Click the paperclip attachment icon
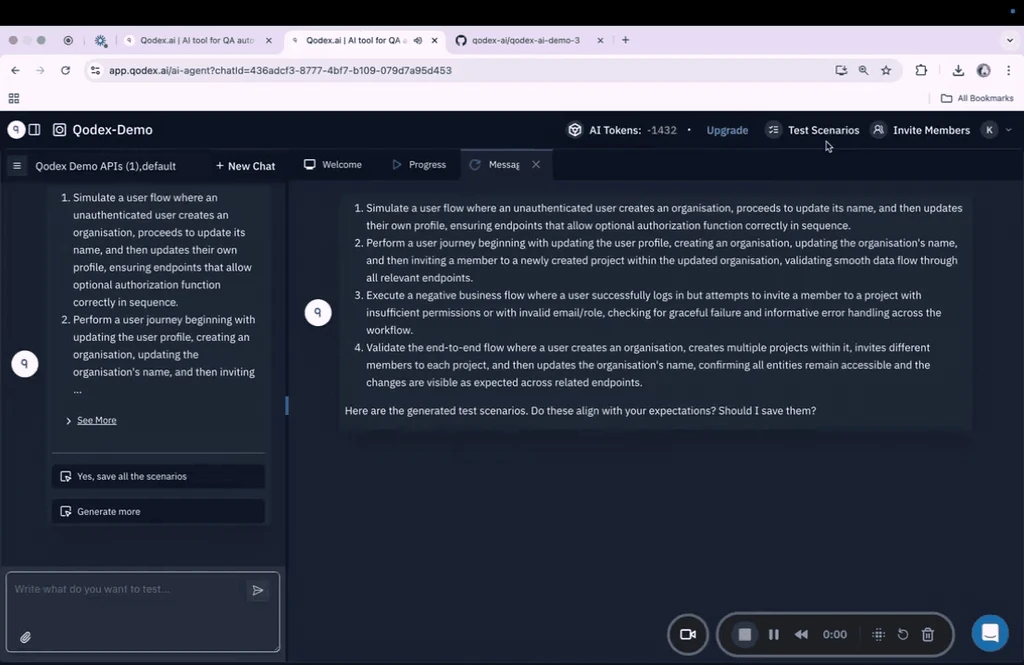This screenshot has height=665, width=1024. 26,637
